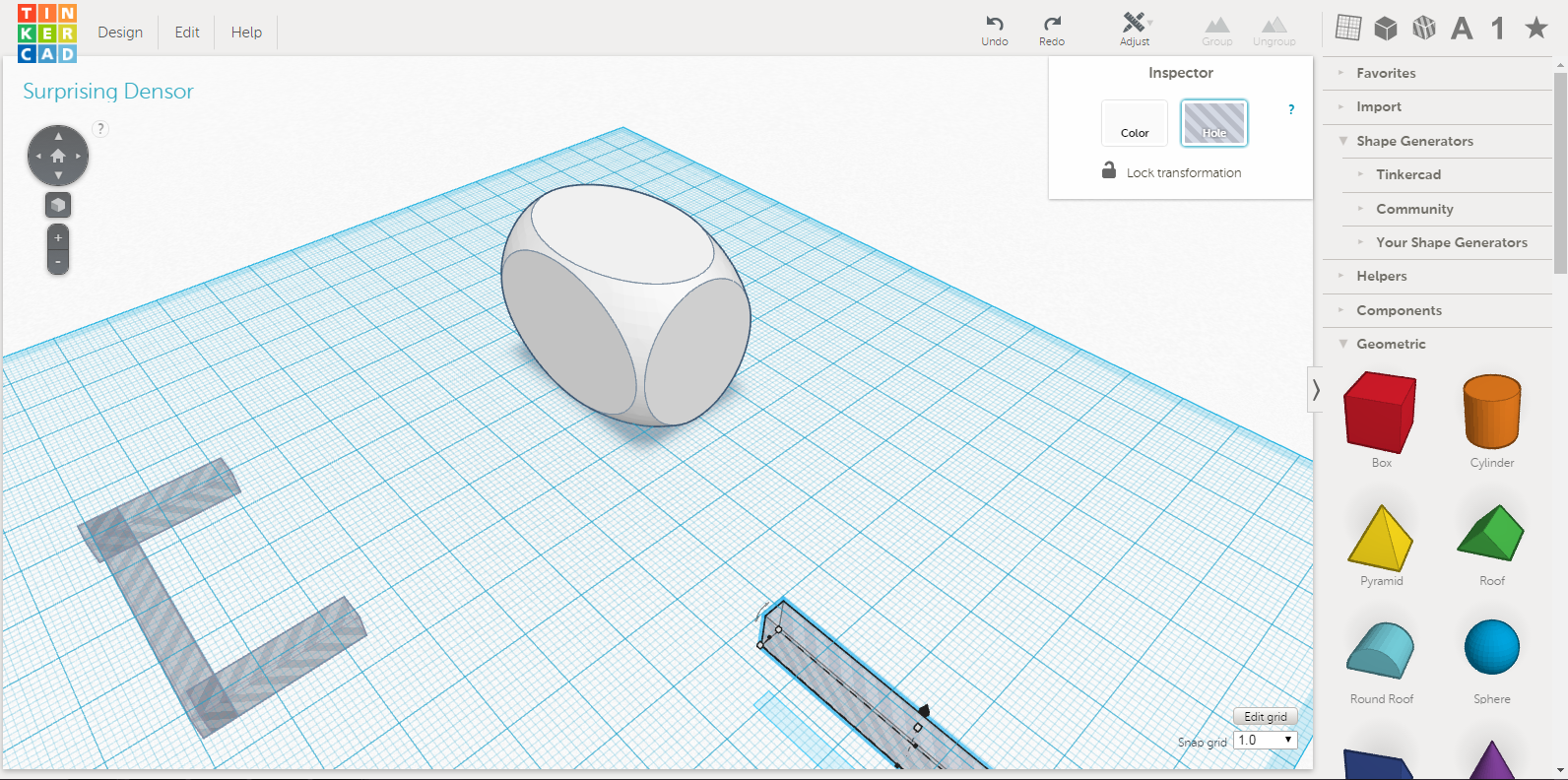Pick the green Roof shape
Screen dimensions: 1568x780
pos(1491,534)
